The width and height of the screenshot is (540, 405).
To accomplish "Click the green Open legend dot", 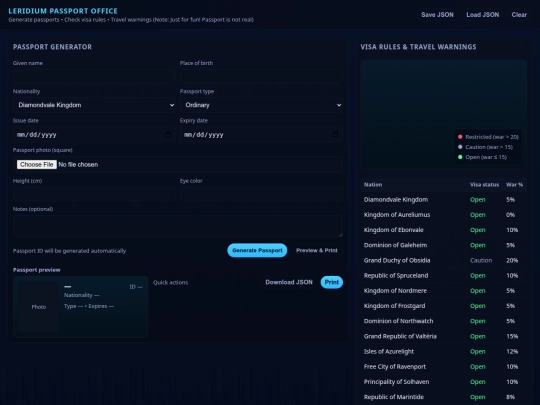I will tap(460, 157).
